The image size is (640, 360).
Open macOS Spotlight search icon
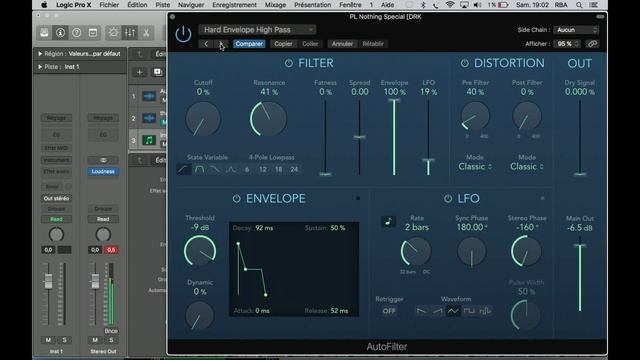point(579,5)
